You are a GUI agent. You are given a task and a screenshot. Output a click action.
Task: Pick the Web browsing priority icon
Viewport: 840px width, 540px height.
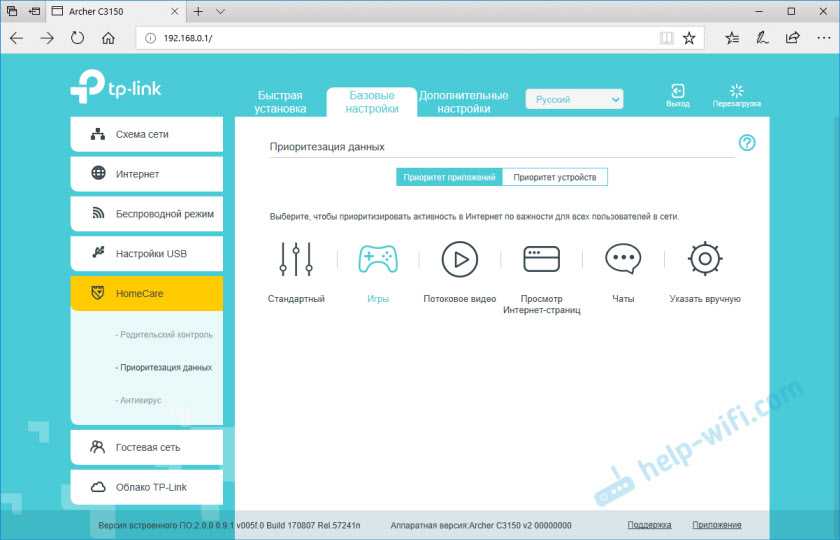pyautogui.click(x=541, y=259)
